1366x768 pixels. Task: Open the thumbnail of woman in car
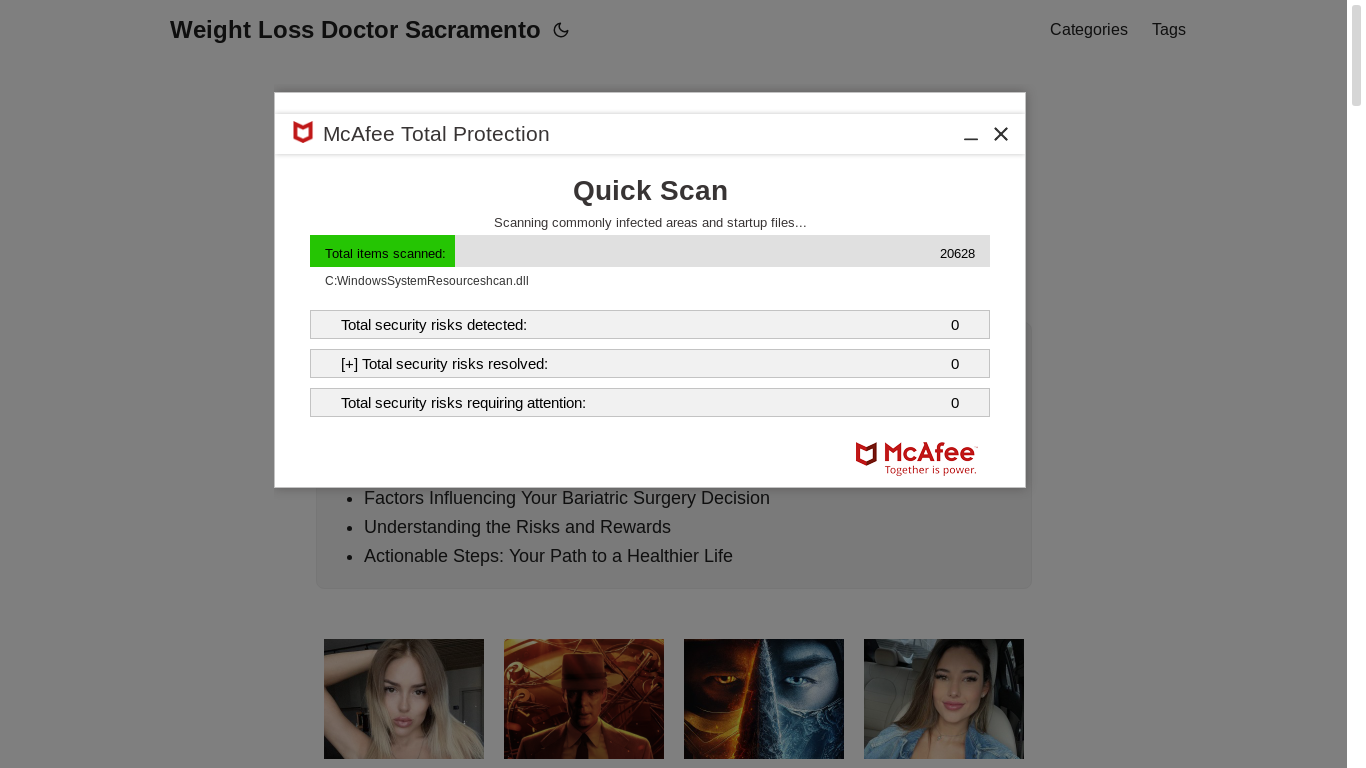click(x=944, y=699)
